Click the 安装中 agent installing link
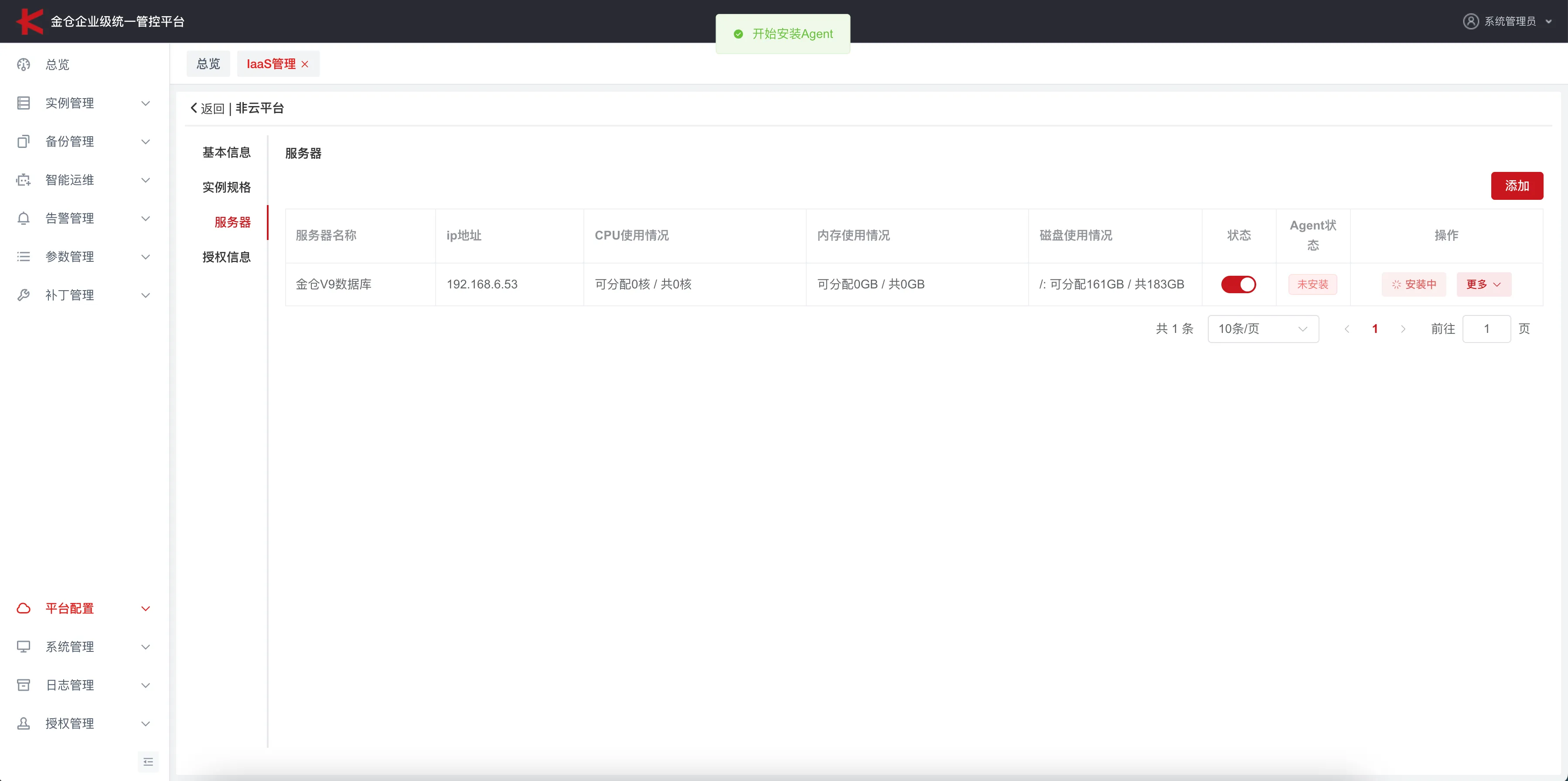This screenshot has height=781, width=1568. tap(1414, 284)
